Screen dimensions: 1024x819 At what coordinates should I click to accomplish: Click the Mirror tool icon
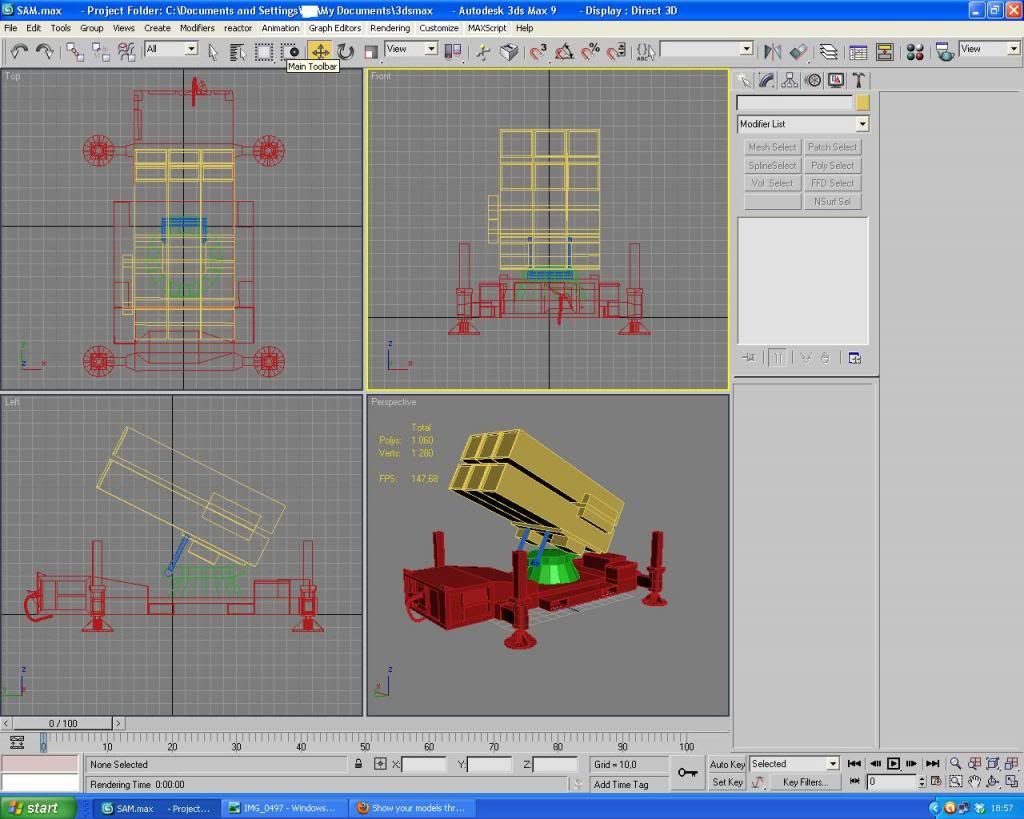click(x=772, y=51)
